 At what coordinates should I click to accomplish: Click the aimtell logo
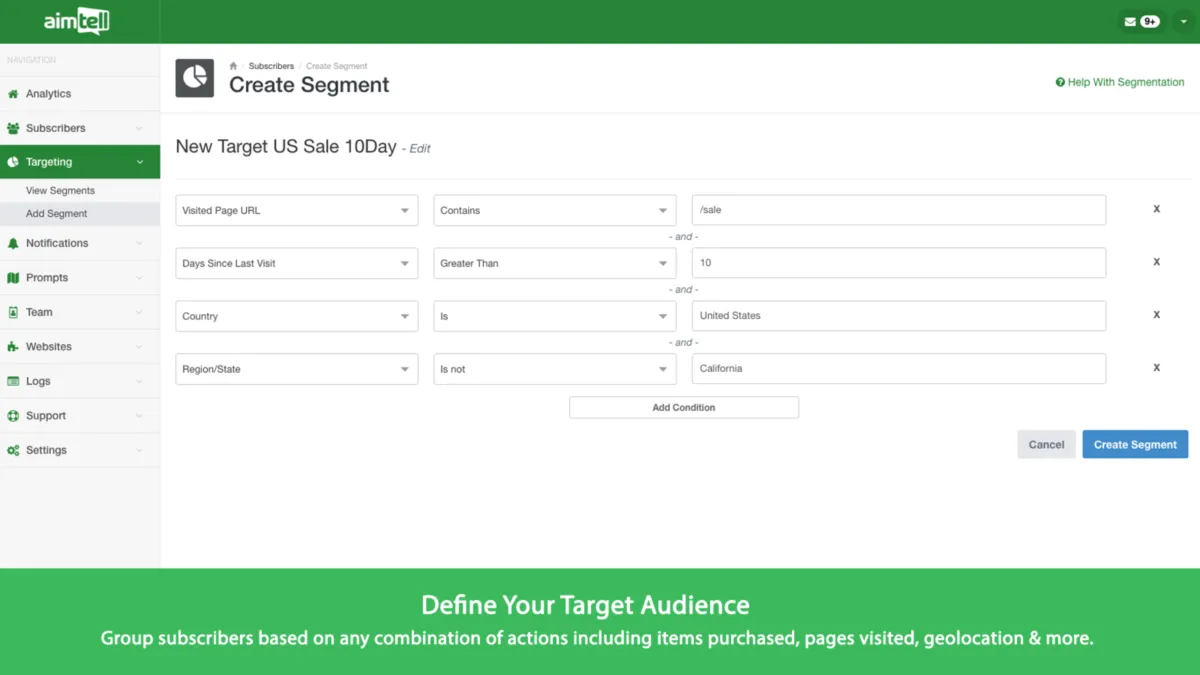coord(77,21)
